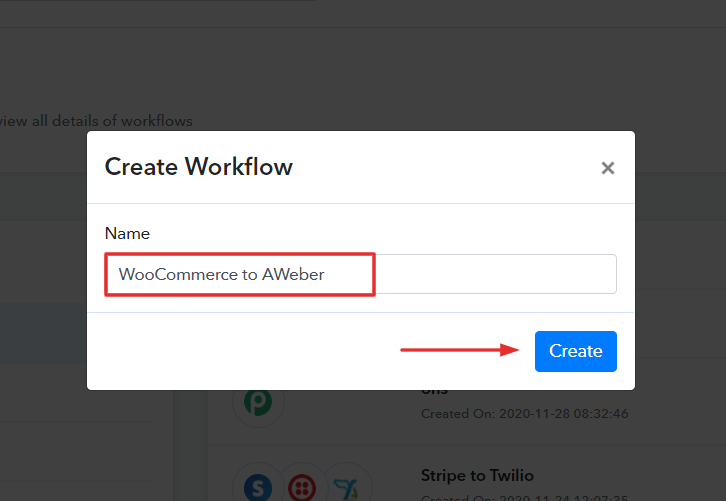This screenshot has height=501, width=726.
Task: Click the Stripe to Twilio created date
Action: 524,496
